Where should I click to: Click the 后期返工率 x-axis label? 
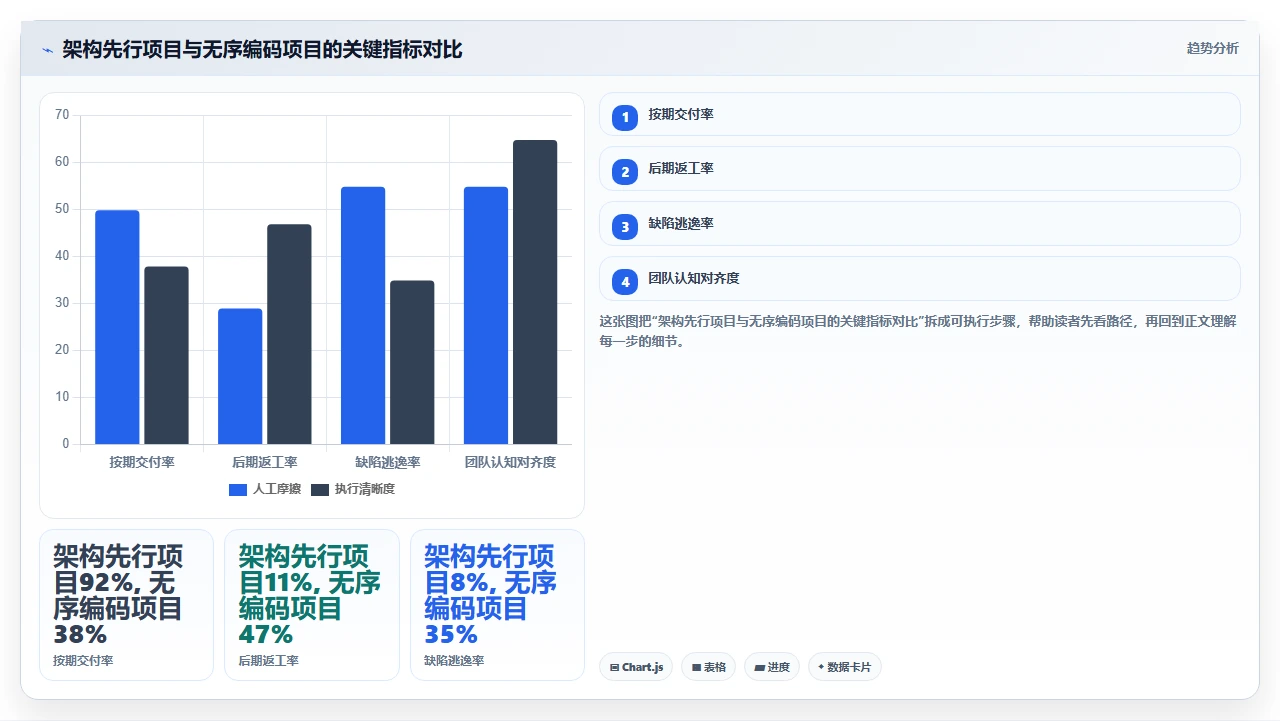(265, 462)
